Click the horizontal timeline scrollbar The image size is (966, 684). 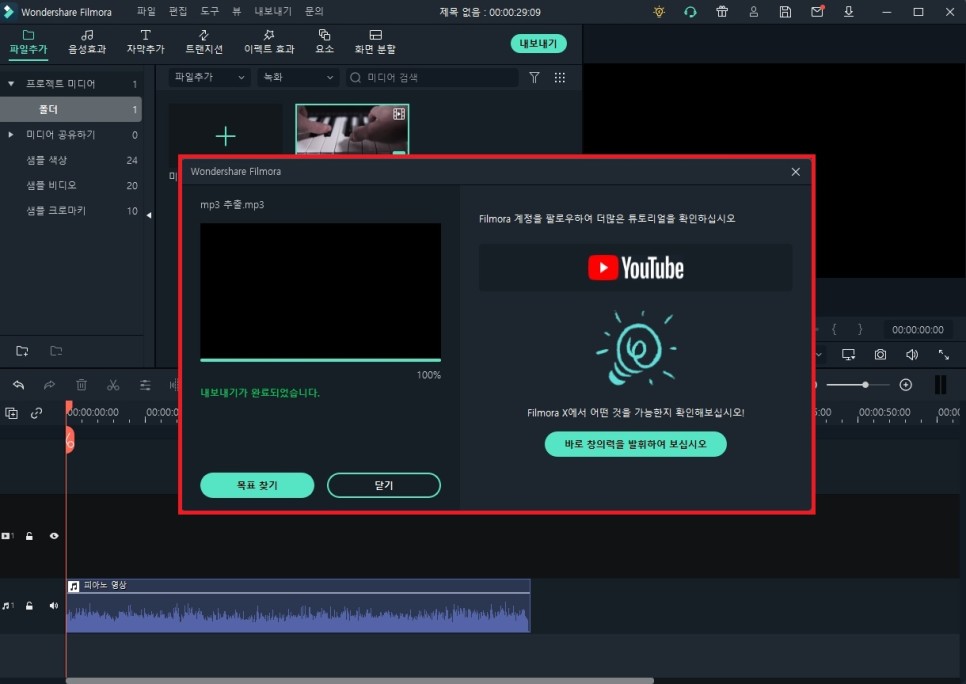[x=360, y=681]
